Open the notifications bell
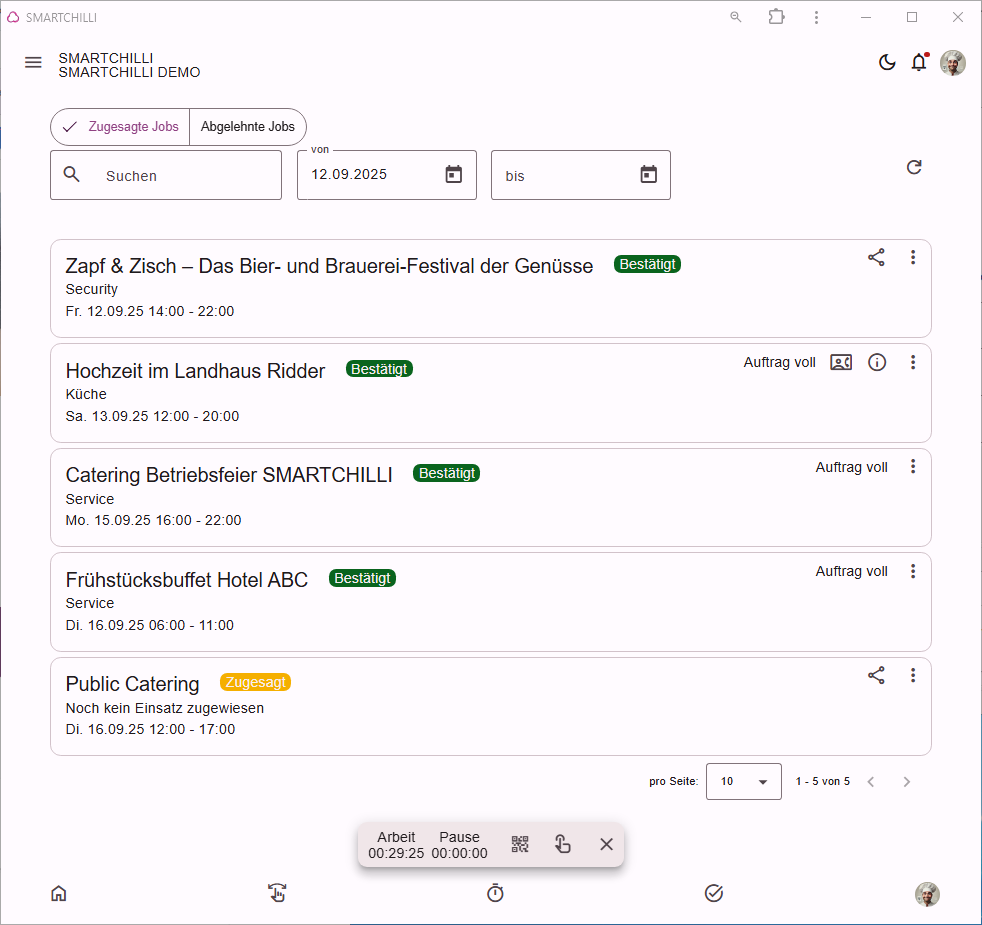This screenshot has width=982, height=925. click(x=919, y=62)
